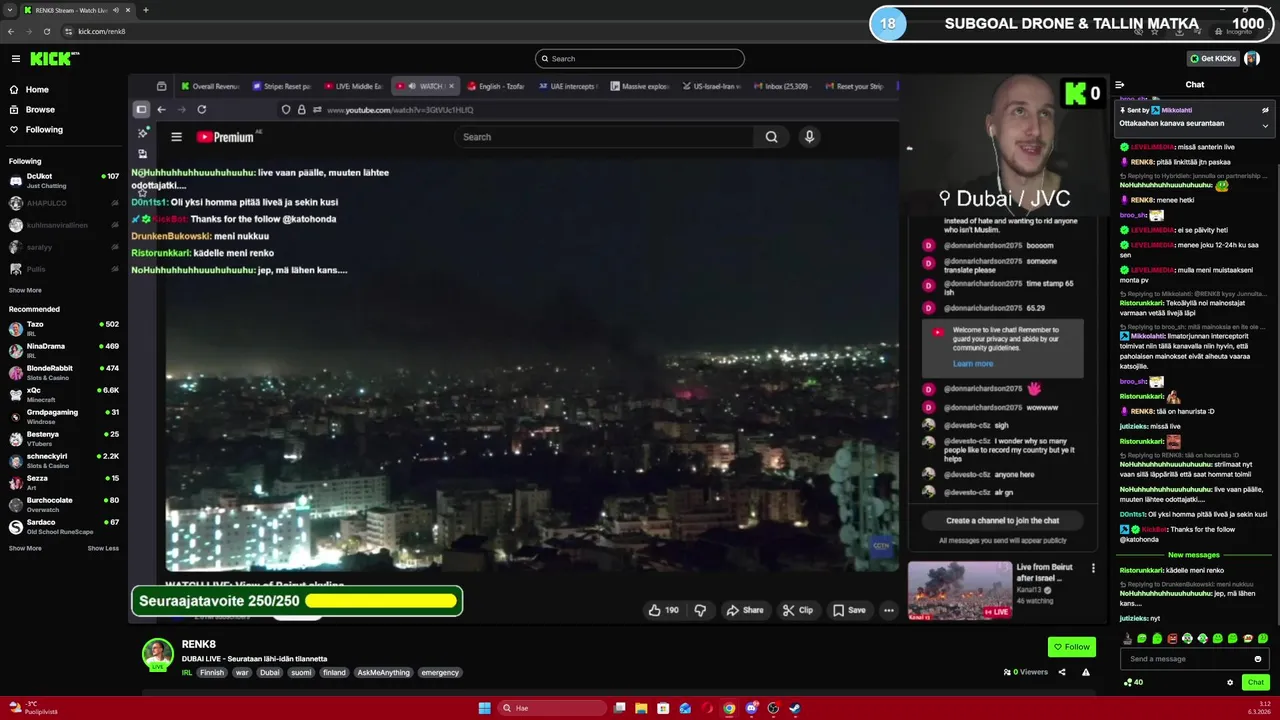1280x720 pixels.
Task: Select the war tag
Action: pyautogui.click(x=242, y=673)
